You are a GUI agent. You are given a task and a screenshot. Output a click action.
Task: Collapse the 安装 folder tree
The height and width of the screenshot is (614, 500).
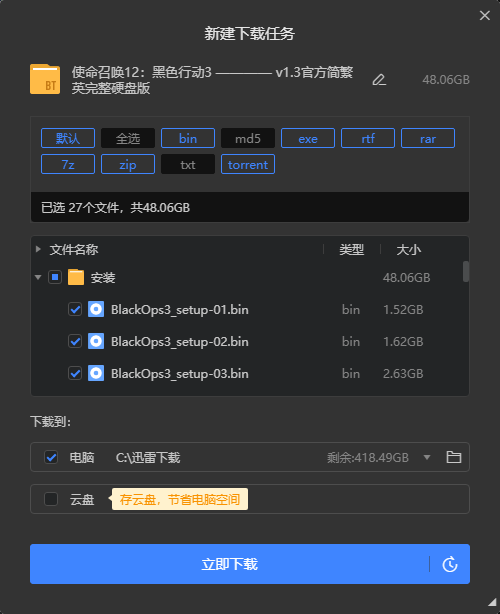pos(38,277)
